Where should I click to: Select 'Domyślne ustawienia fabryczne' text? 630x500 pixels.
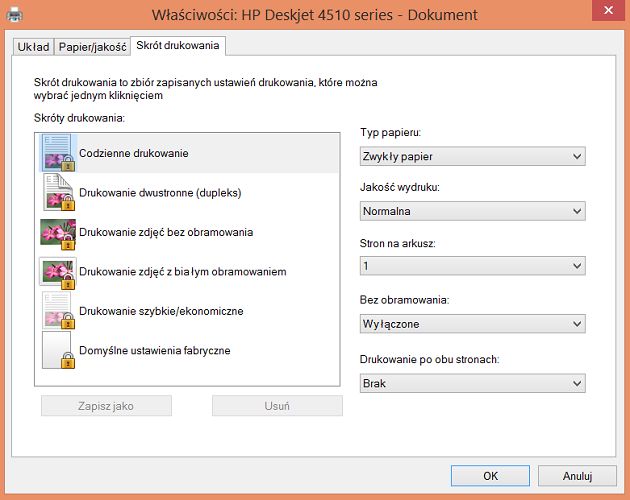click(x=155, y=350)
